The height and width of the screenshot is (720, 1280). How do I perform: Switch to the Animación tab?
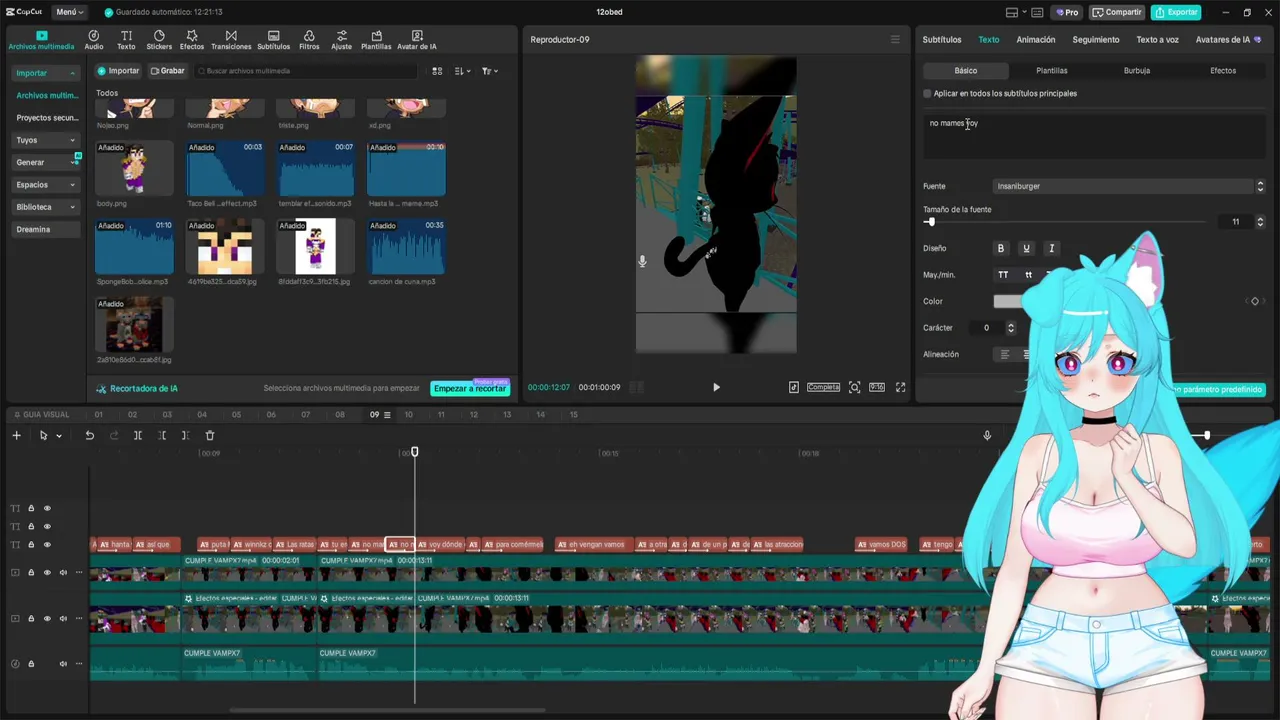coord(1036,40)
